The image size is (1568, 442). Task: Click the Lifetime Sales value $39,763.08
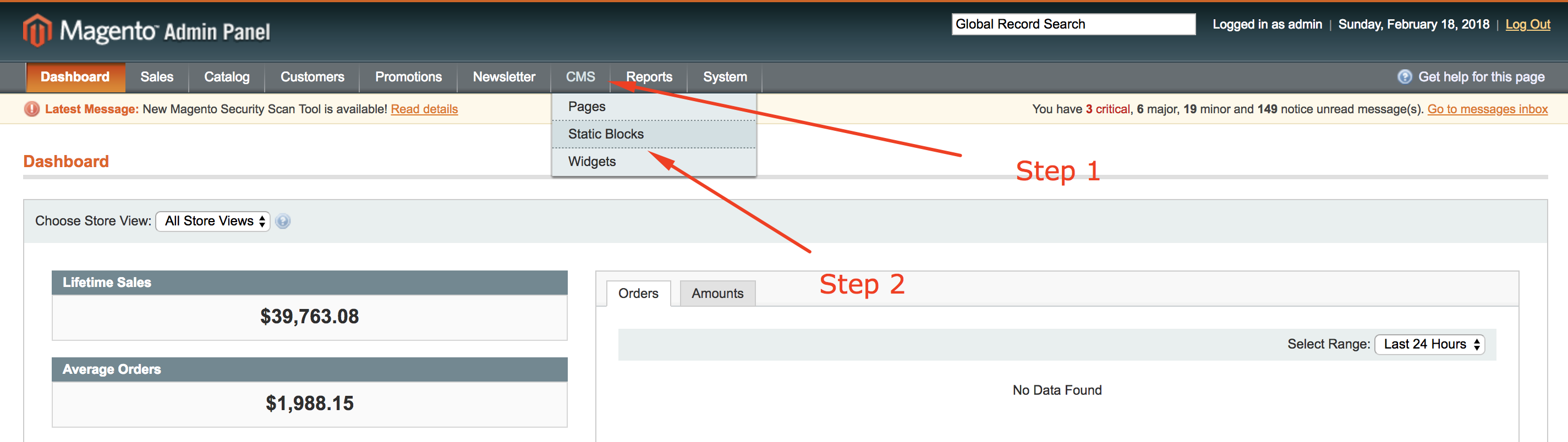310,317
